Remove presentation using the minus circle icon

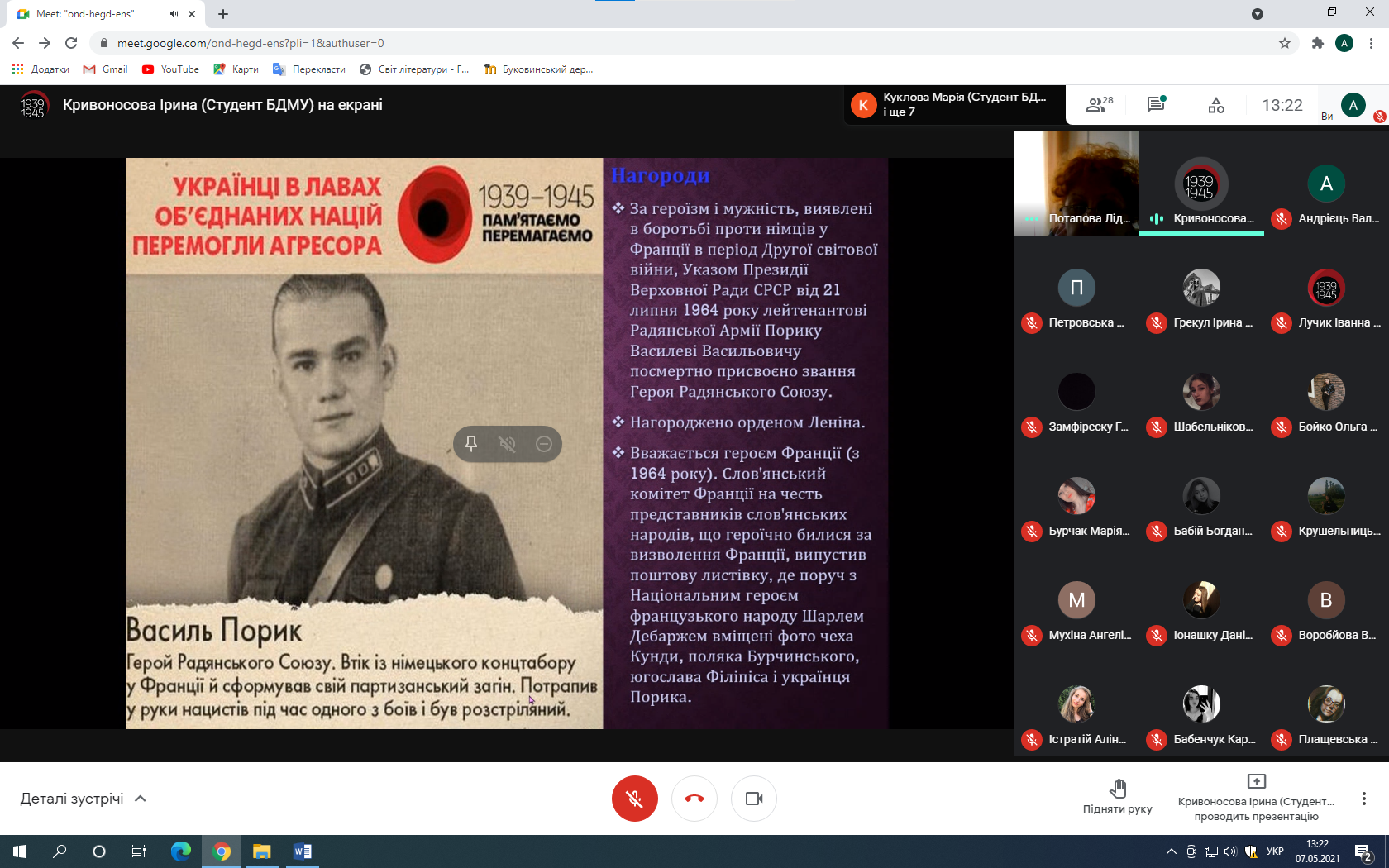[x=544, y=444]
